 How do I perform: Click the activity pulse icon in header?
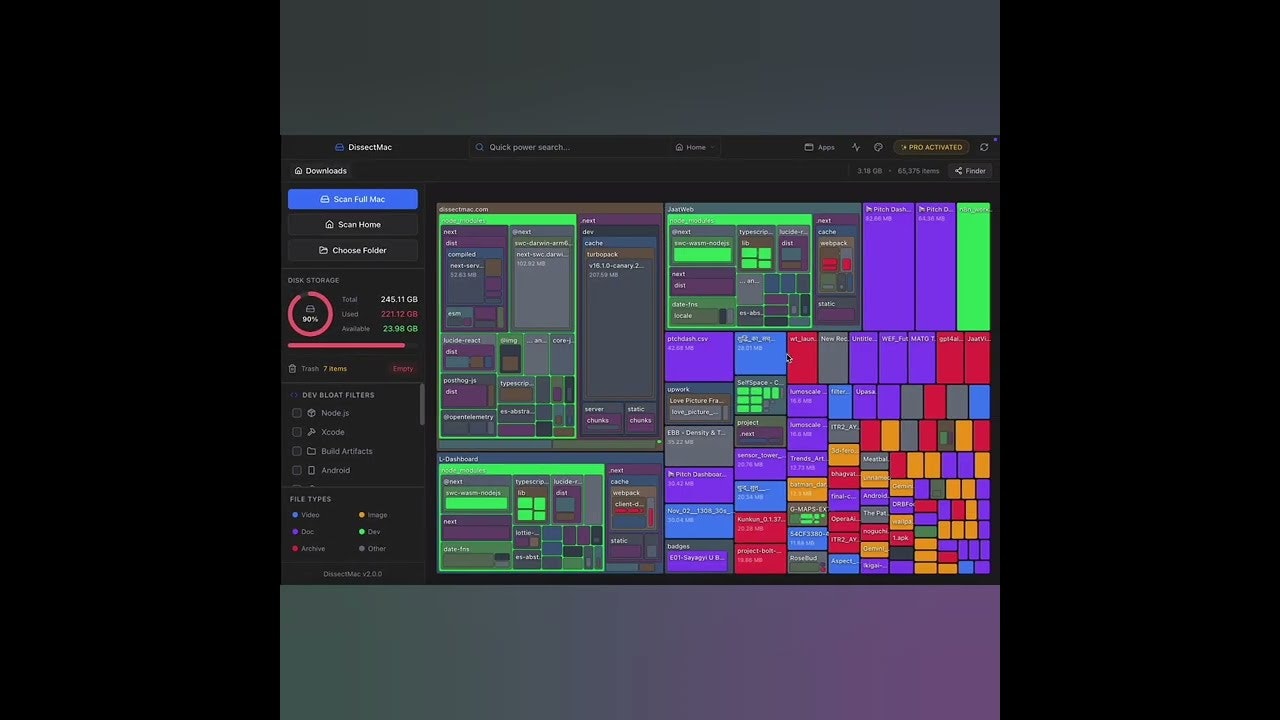coord(856,147)
